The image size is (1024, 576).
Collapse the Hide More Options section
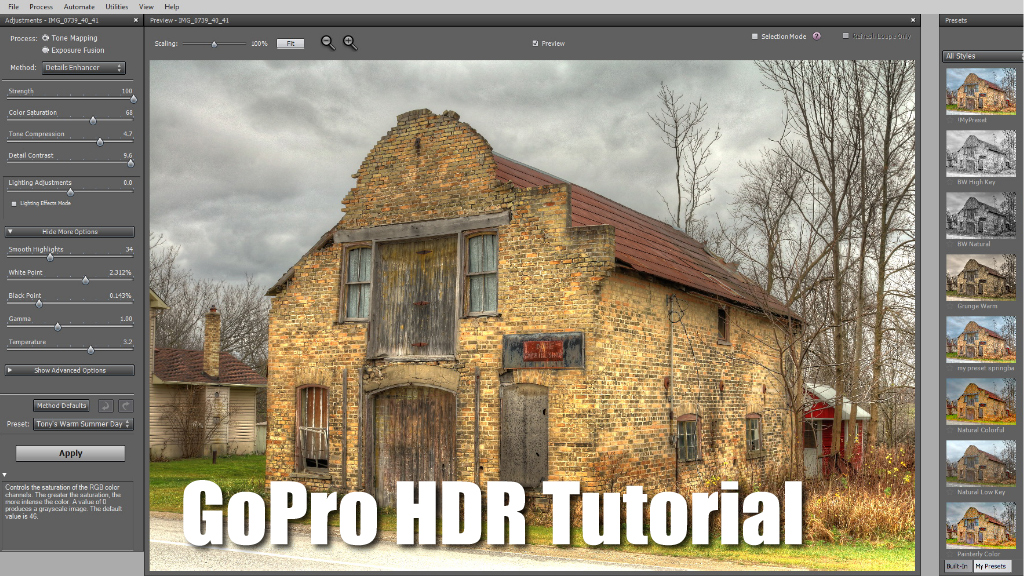(x=70, y=232)
